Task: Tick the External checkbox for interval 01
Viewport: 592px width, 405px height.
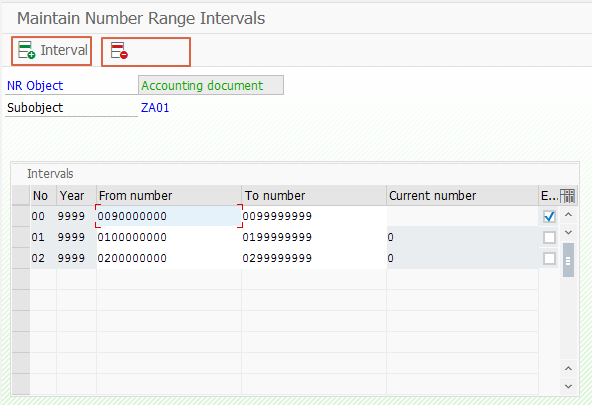Action: click(x=549, y=237)
